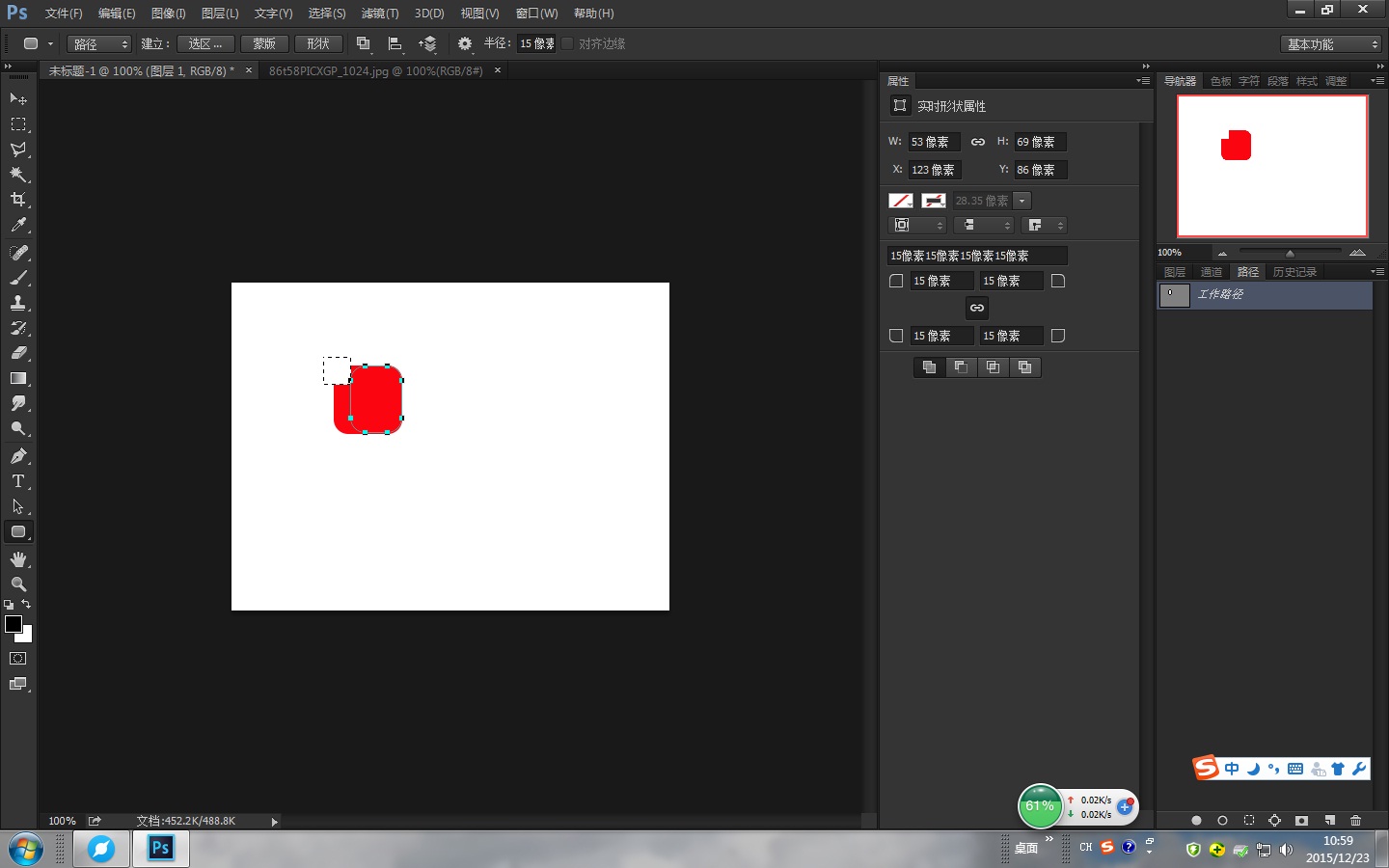Screen dimensions: 1389x868
Task: Open the path operations options-bar menu
Action: 363,43
